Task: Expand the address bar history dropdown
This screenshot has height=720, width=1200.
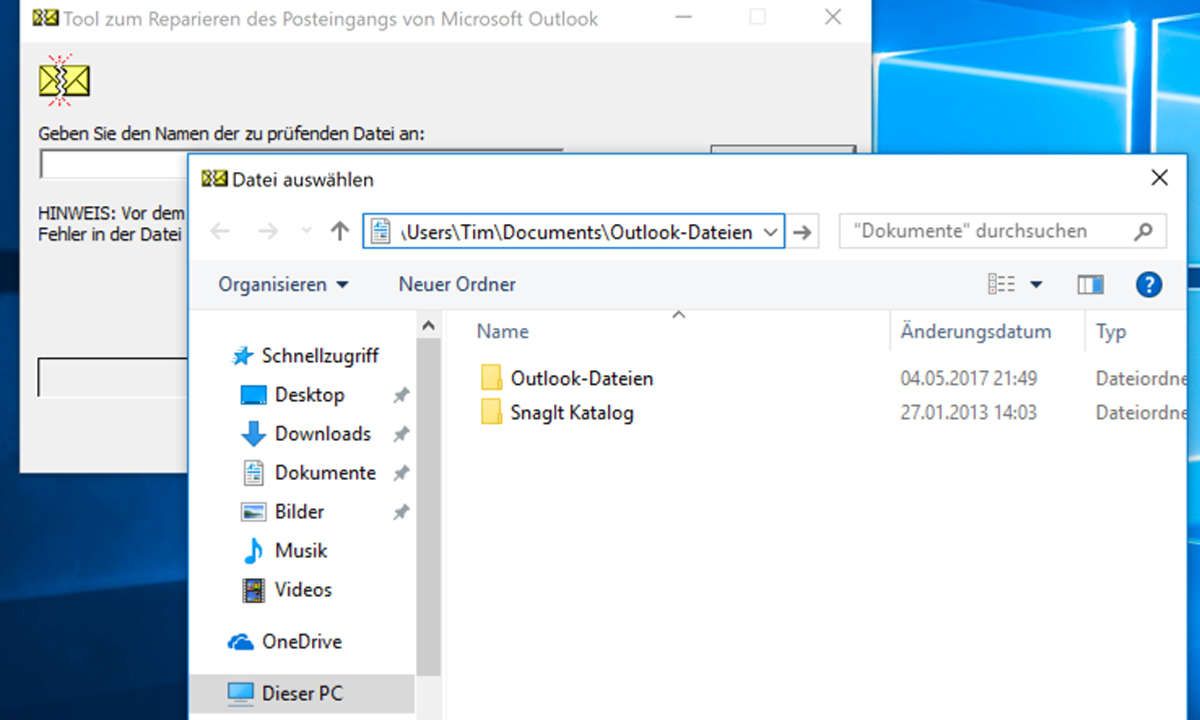Action: pos(769,232)
